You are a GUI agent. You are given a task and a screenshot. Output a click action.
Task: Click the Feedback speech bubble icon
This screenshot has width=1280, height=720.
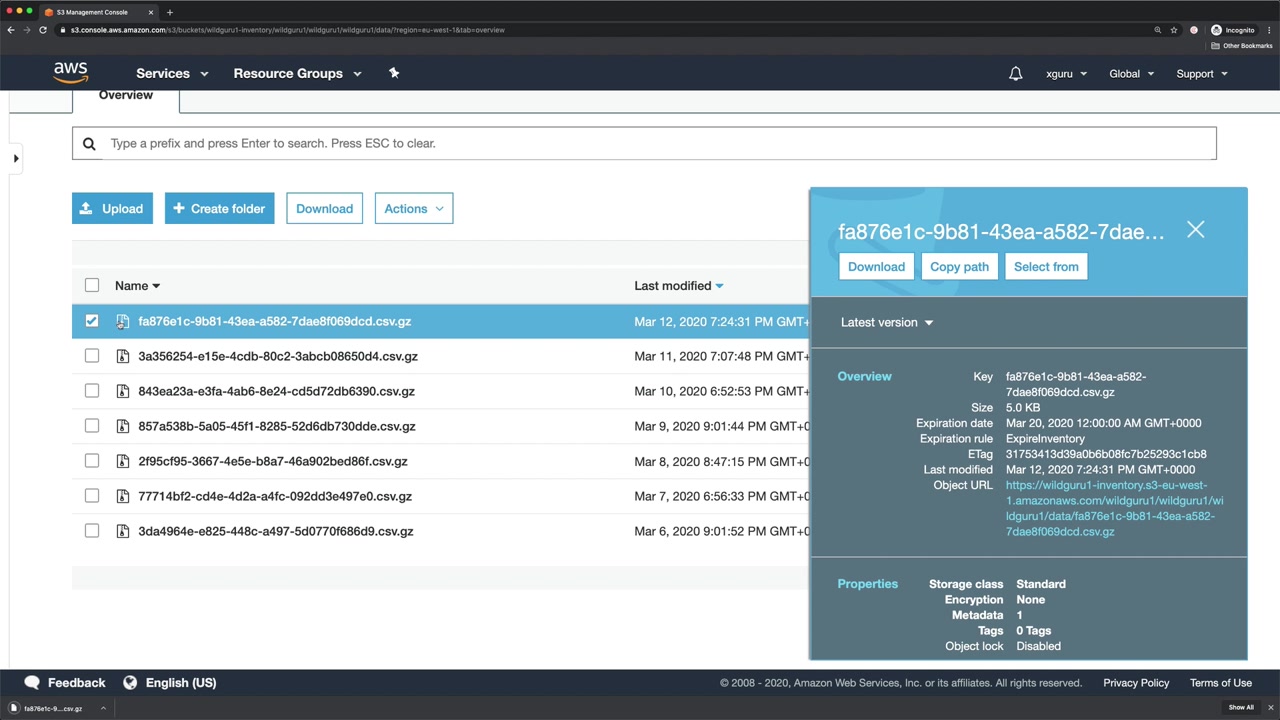(x=32, y=682)
